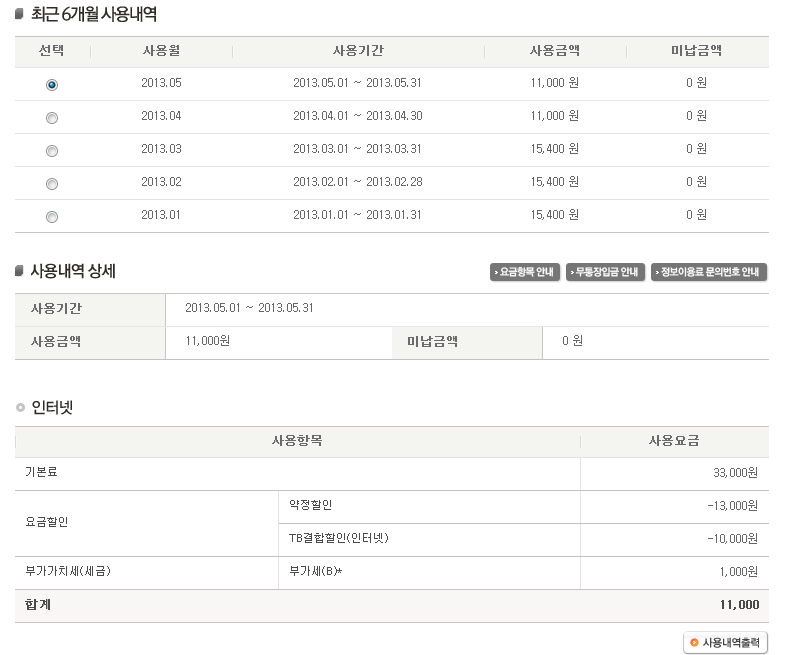Click the 사용월 column header
Viewport: 785px width, 655px height.
(x=161, y=51)
